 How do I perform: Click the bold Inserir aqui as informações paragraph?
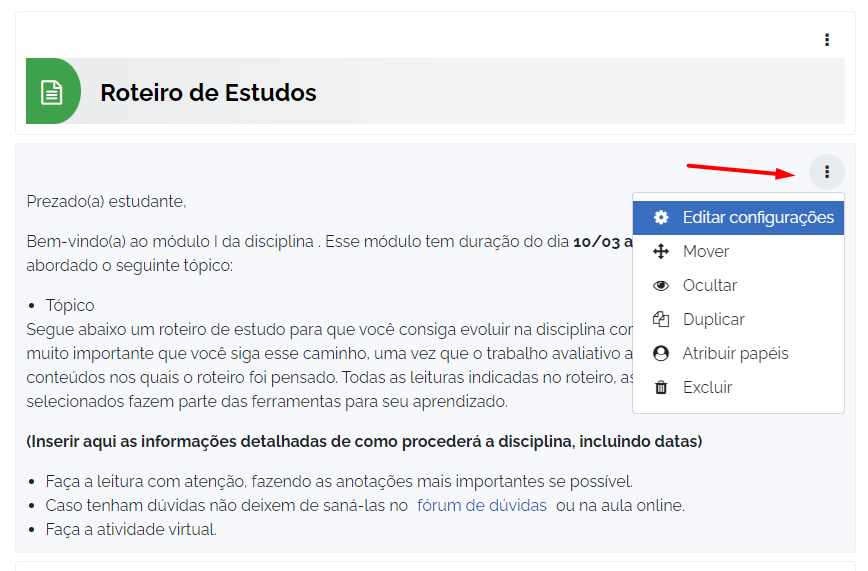[364, 442]
